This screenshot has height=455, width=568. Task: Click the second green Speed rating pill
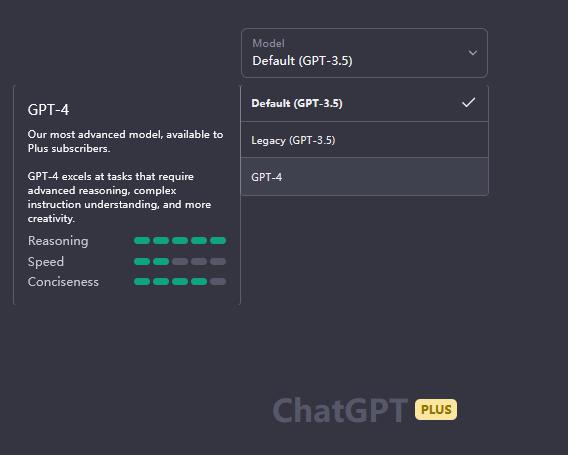(161, 262)
